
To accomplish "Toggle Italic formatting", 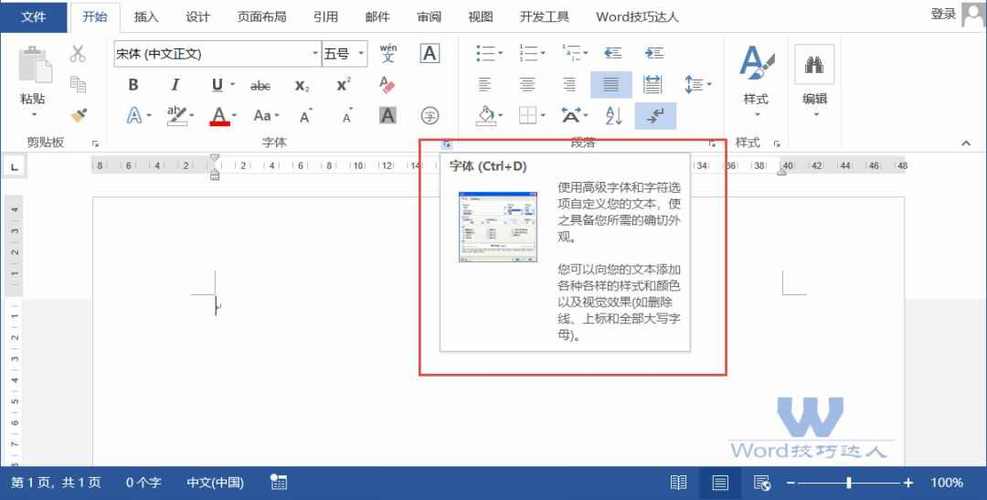I will click(x=175, y=86).
